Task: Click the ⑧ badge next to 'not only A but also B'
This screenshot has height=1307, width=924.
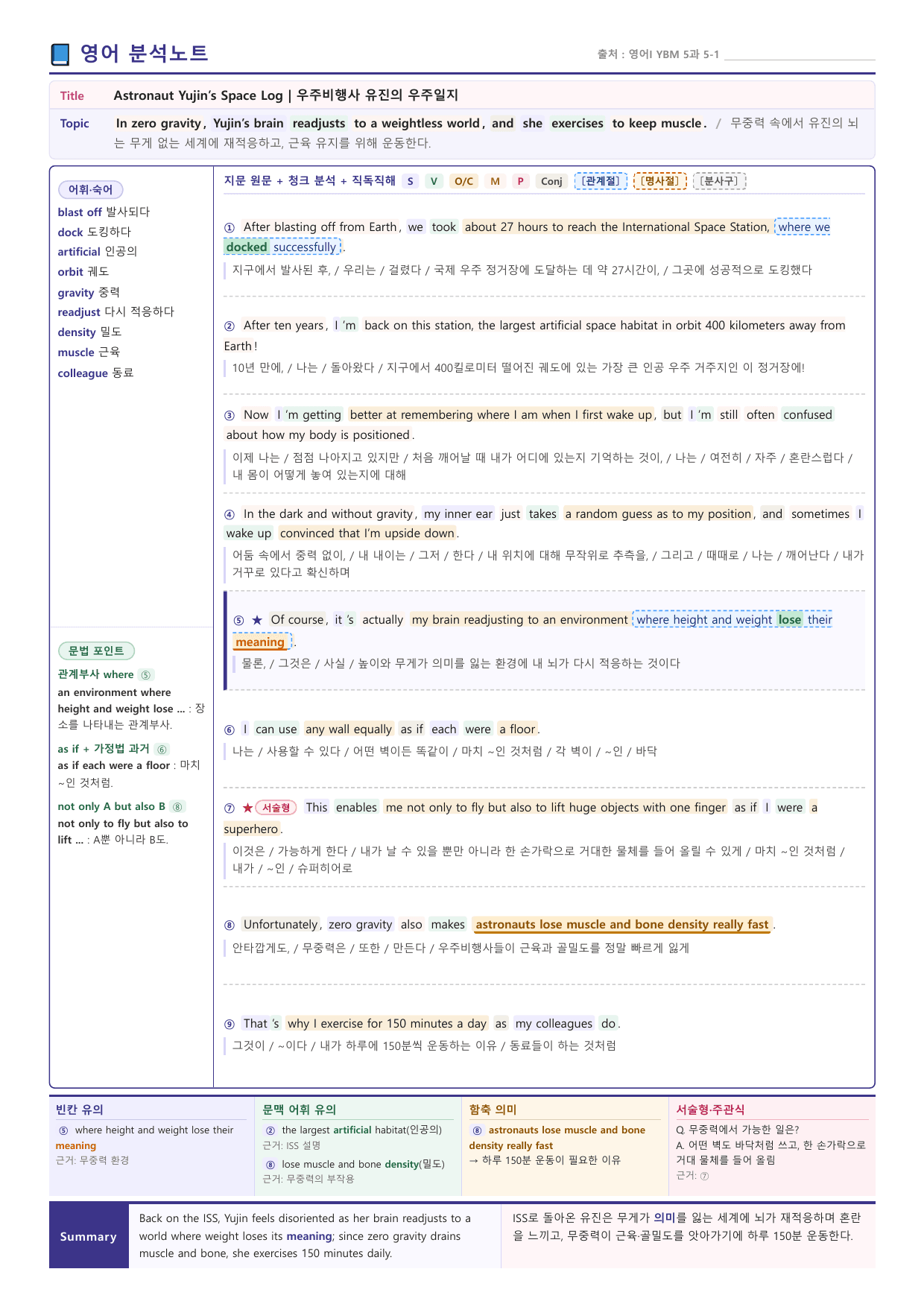Action: tap(177, 806)
